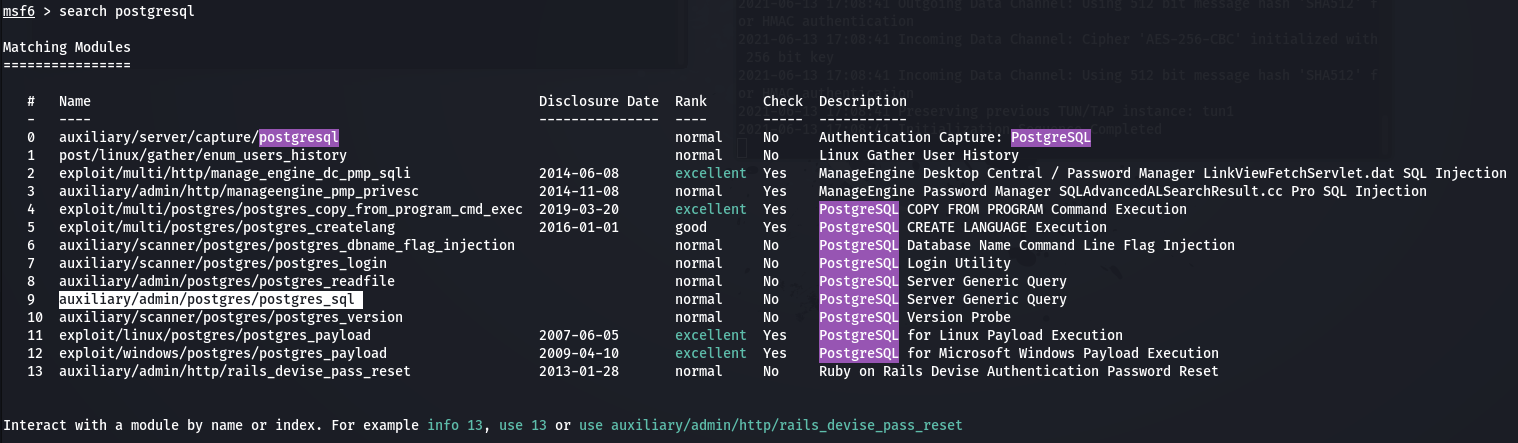
Task: Click the 'Name' column header
Action: click(75, 101)
